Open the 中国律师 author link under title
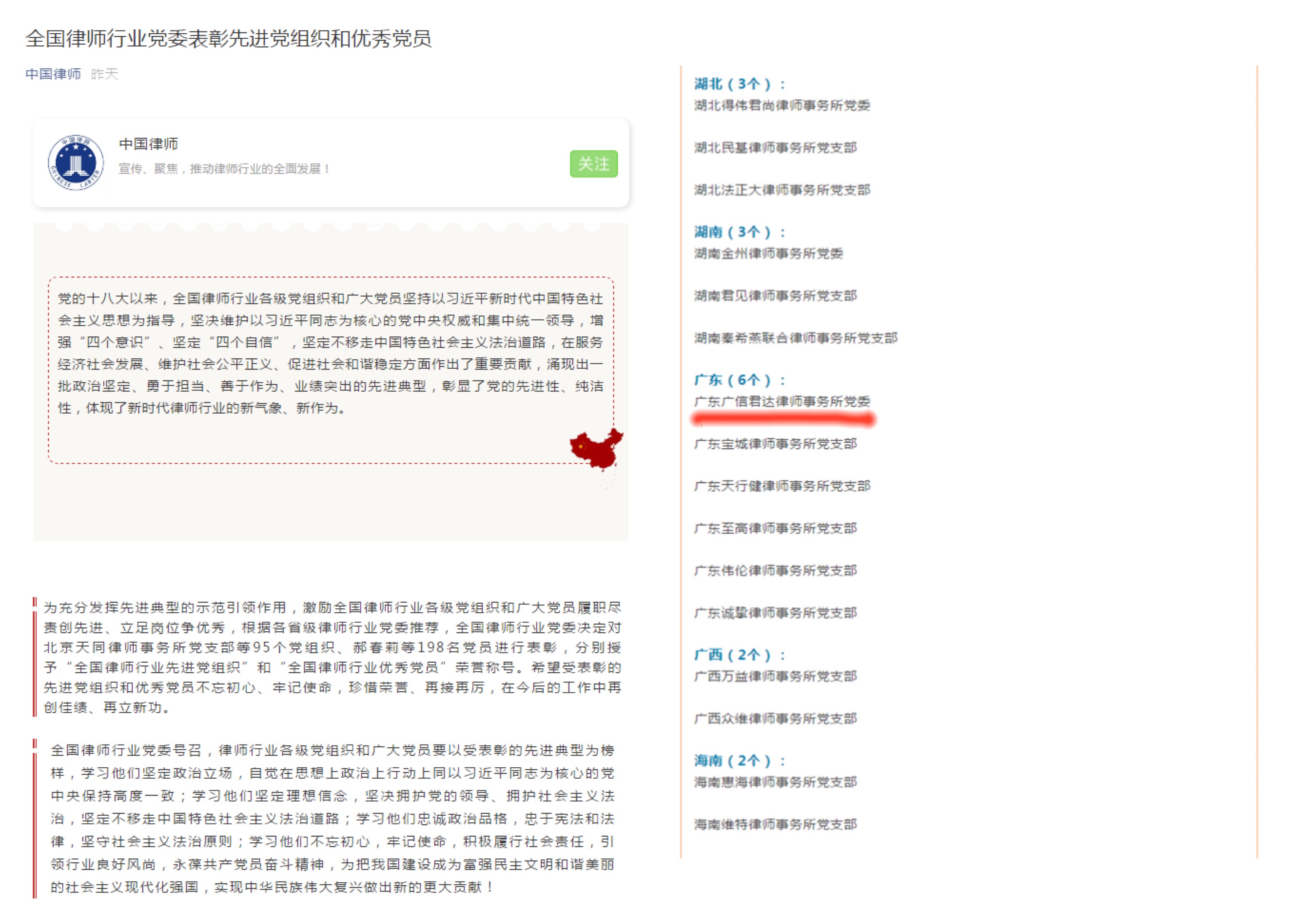Screen dimensions: 1295x924 (x=53, y=74)
